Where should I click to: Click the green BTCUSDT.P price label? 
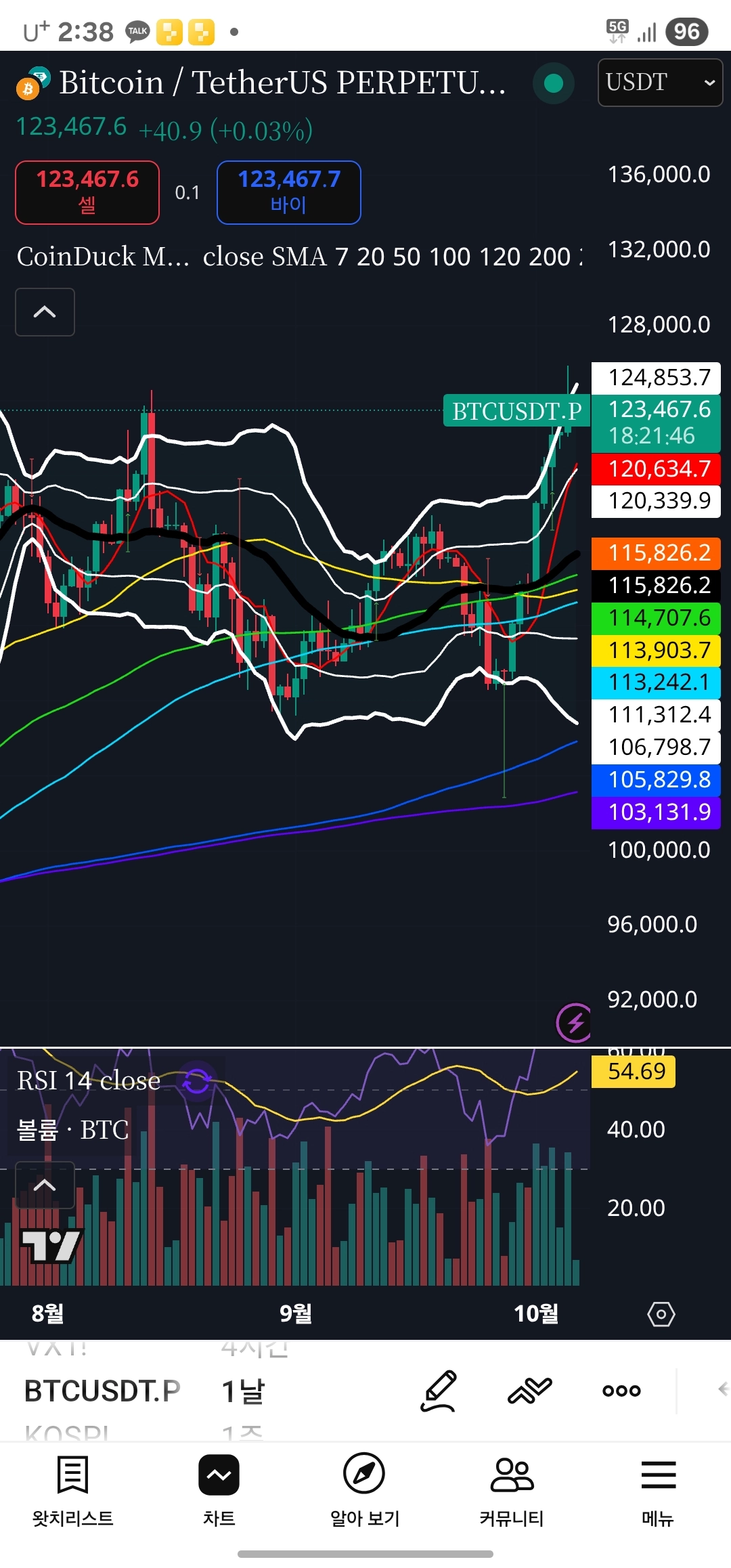[516, 411]
